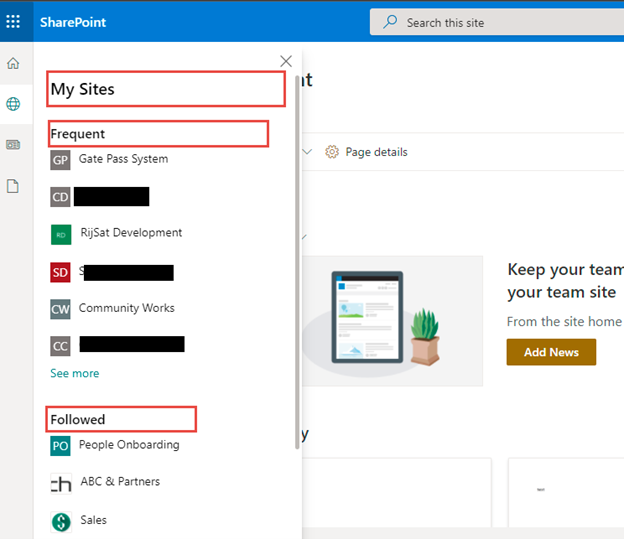Image resolution: width=624 pixels, height=539 pixels.
Task: Open the app launcher waffle icon
Action: point(13,21)
